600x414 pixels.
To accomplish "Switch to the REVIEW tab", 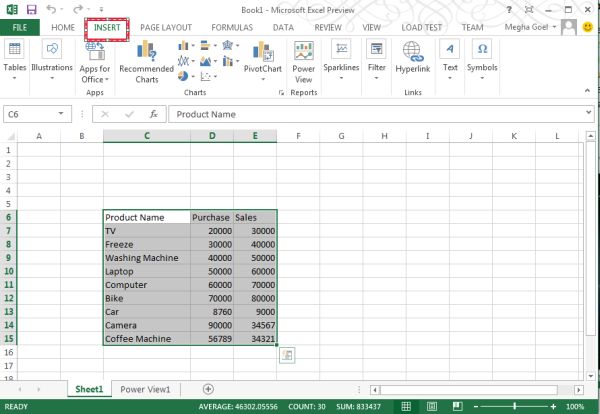I will pyautogui.click(x=328, y=28).
